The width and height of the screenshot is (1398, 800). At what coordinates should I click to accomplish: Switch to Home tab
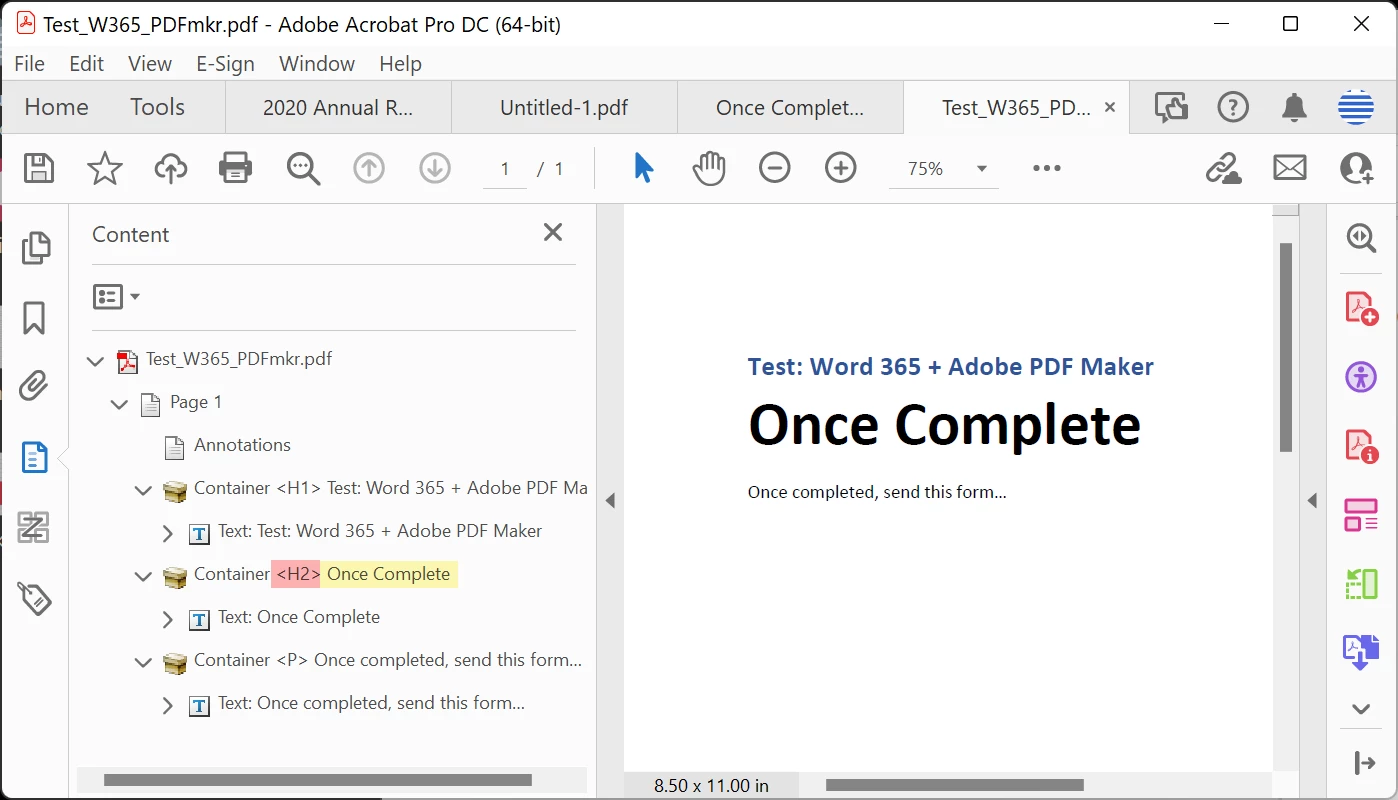pyautogui.click(x=56, y=107)
